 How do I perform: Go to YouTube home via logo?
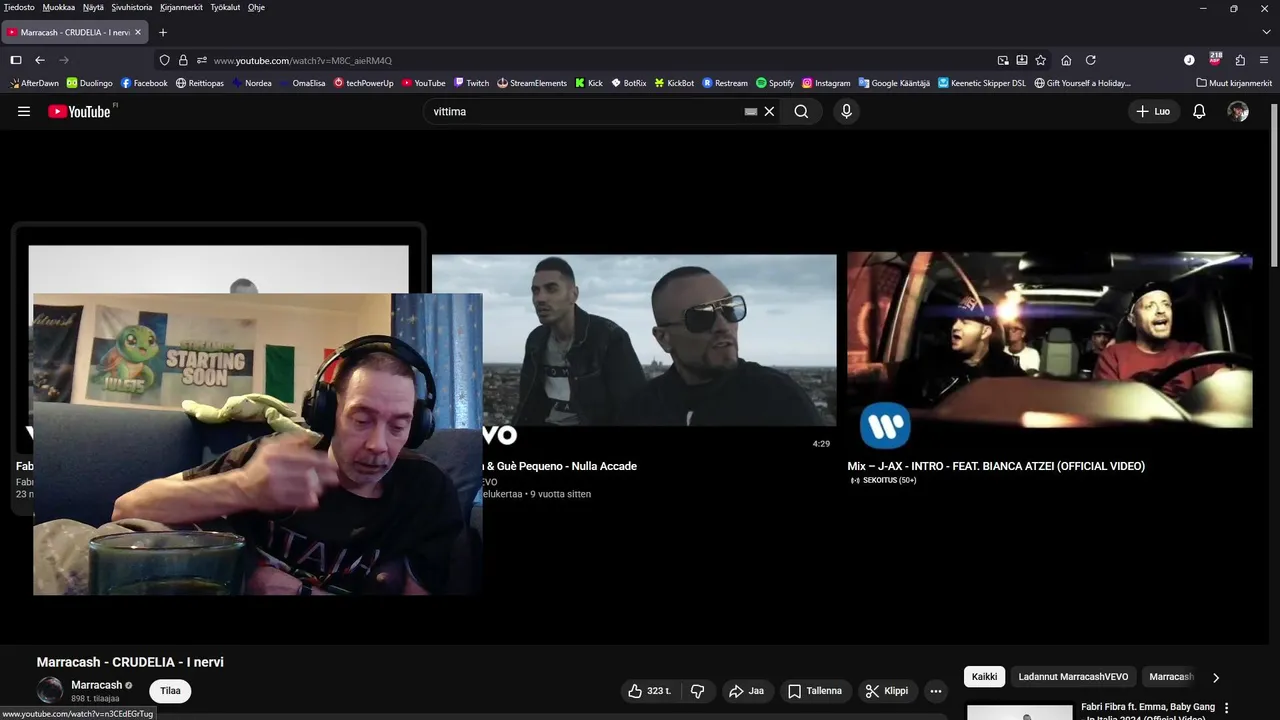coord(81,111)
